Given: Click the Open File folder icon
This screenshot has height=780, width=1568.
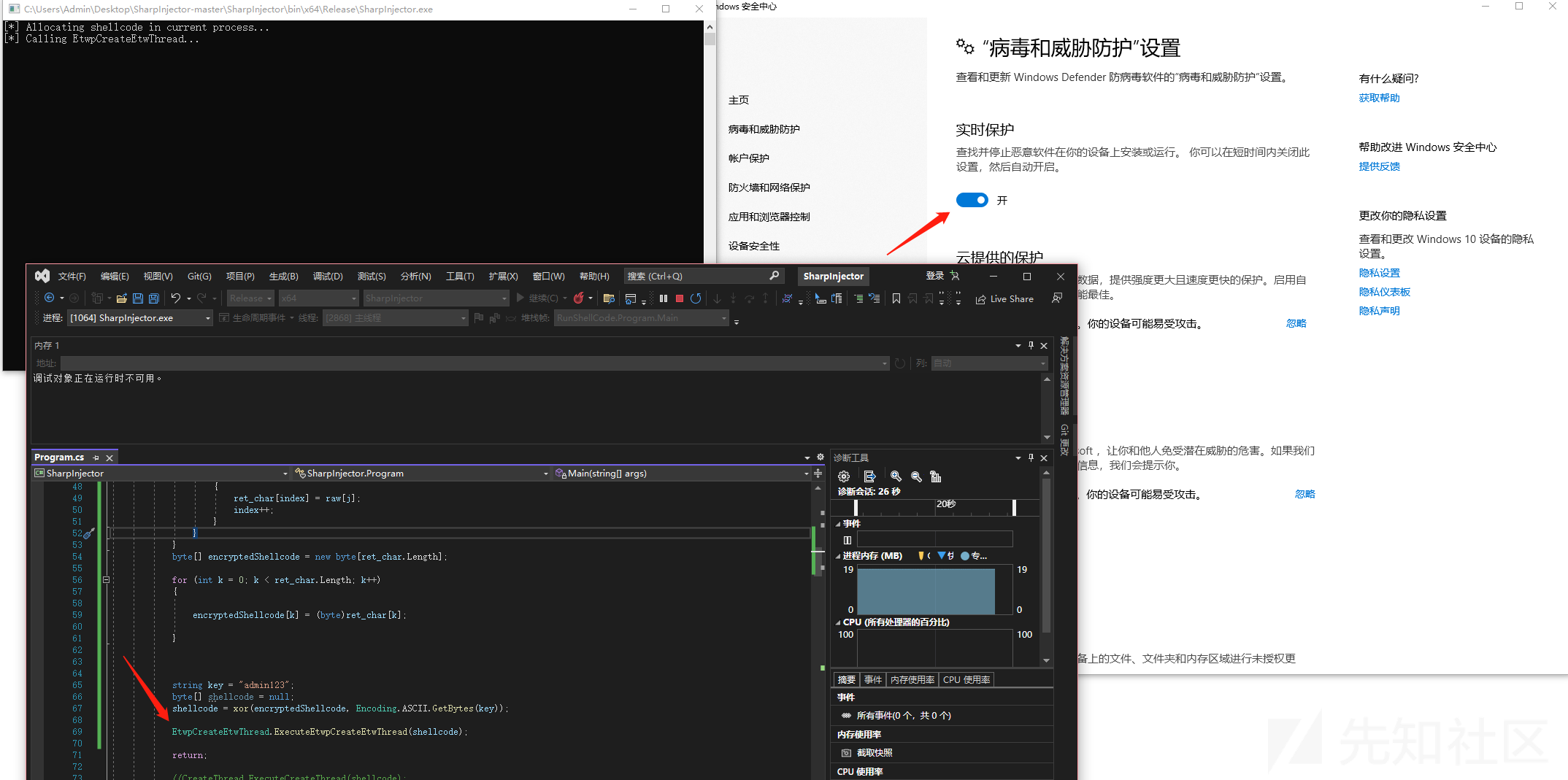Looking at the screenshot, I should (121, 298).
